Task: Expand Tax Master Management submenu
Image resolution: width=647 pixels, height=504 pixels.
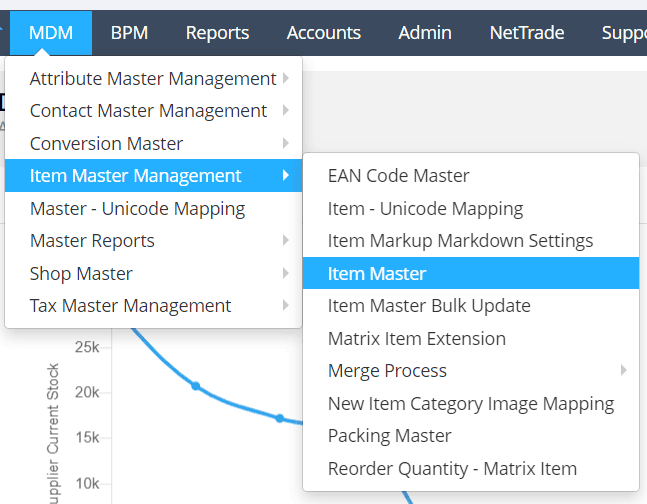Action: 130,305
